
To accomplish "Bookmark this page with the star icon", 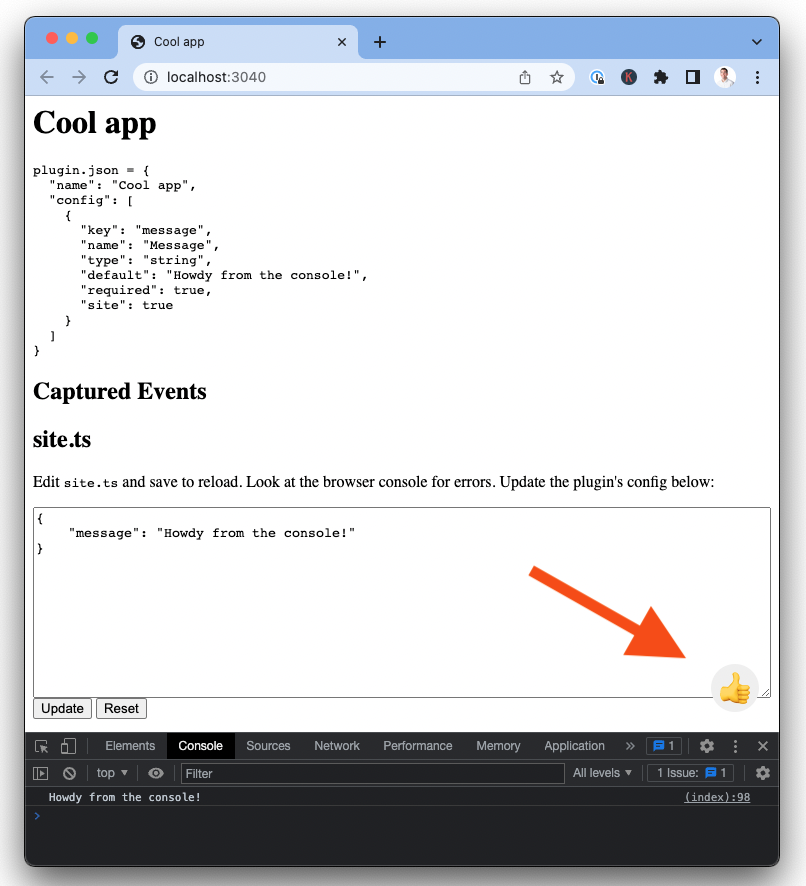I will [x=557, y=77].
